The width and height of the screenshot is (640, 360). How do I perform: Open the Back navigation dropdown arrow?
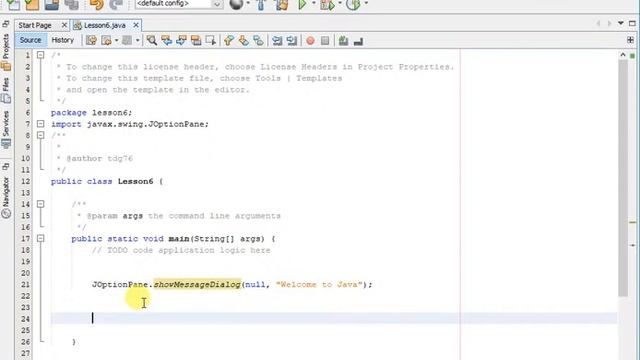[x=116, y=40]
